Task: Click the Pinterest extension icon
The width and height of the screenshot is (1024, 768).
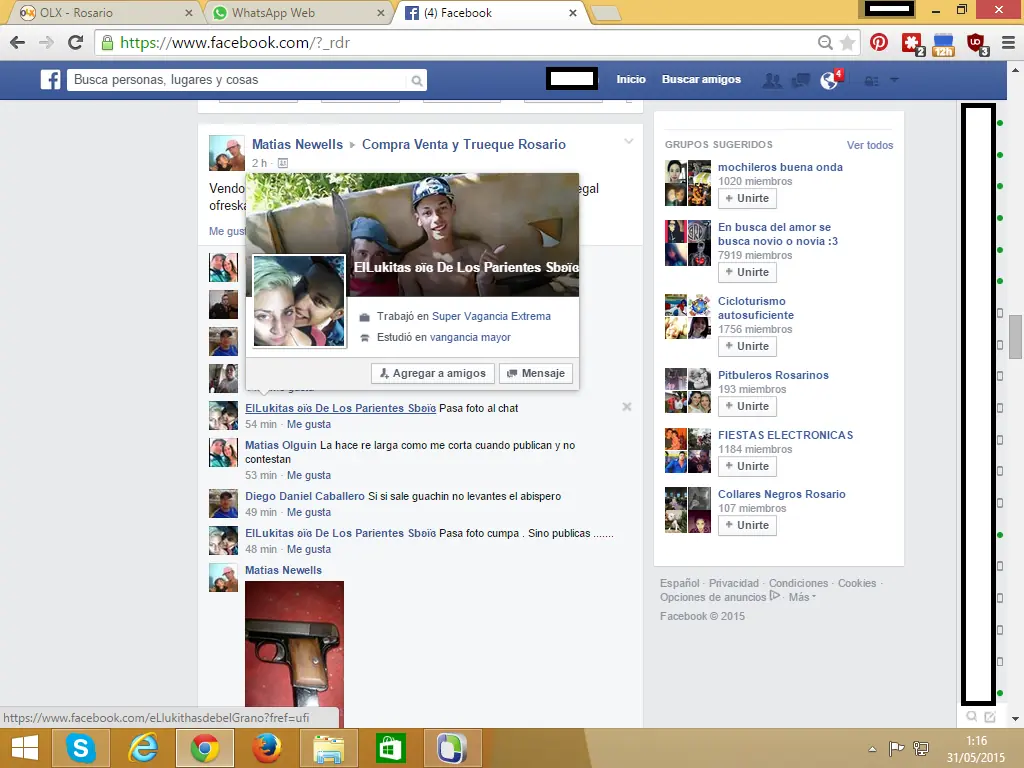Action: [x=878, y=43]
